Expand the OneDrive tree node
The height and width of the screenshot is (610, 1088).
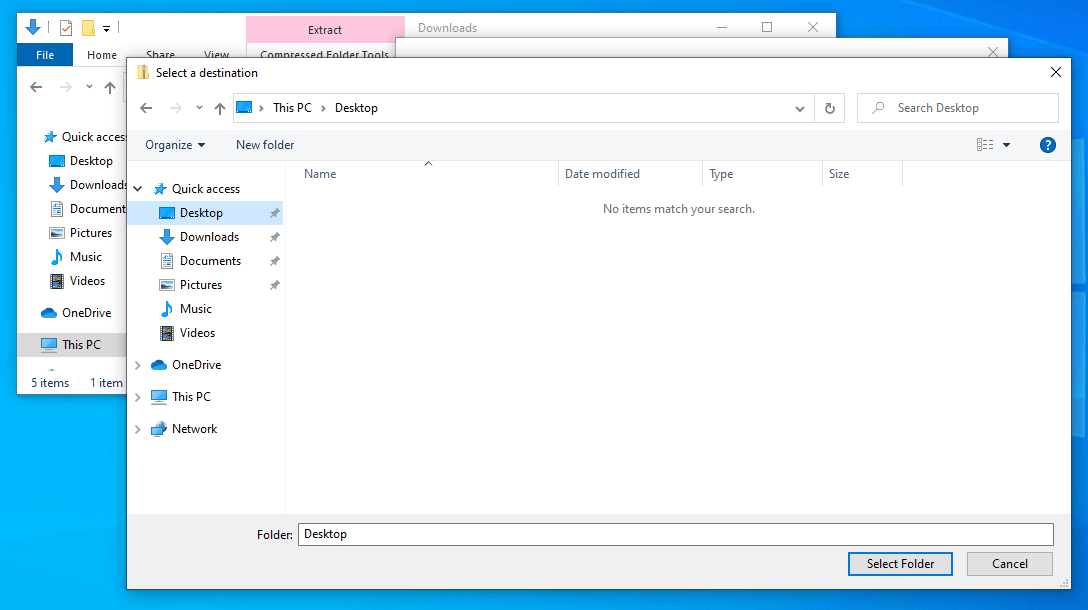point(138,365)
